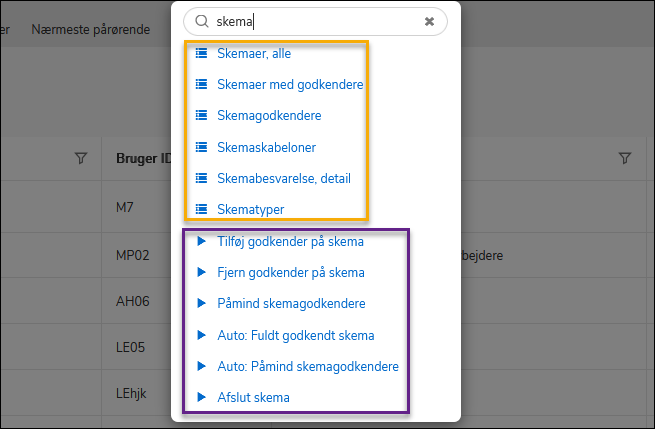Open Skemabesvarelse, detail list
655x429 pixels.
[283, 179]
